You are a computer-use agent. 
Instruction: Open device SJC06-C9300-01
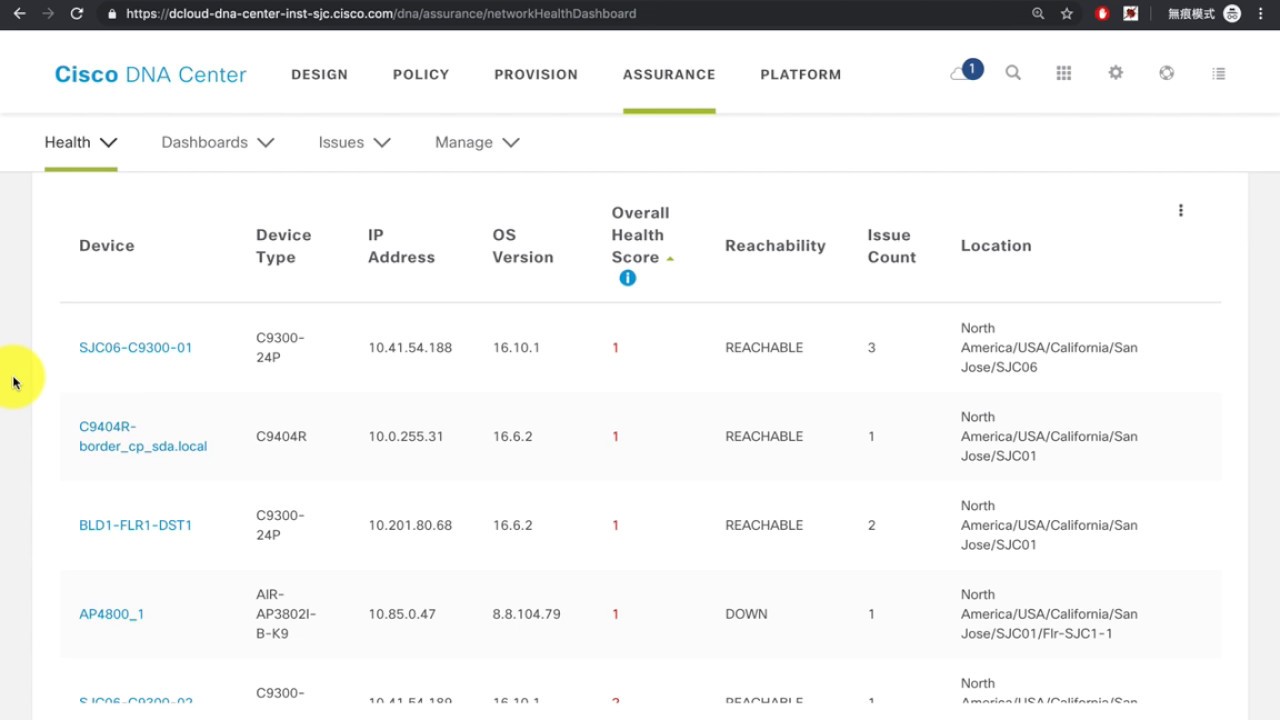tap(135, 348)
